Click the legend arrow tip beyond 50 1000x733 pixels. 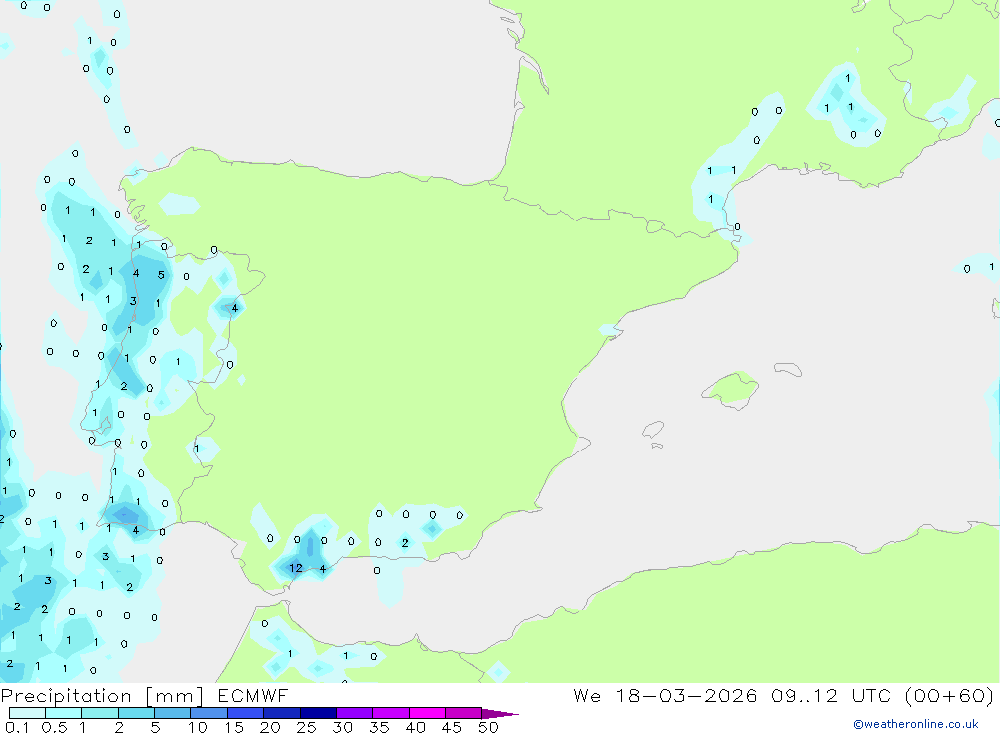pos(505,714)
